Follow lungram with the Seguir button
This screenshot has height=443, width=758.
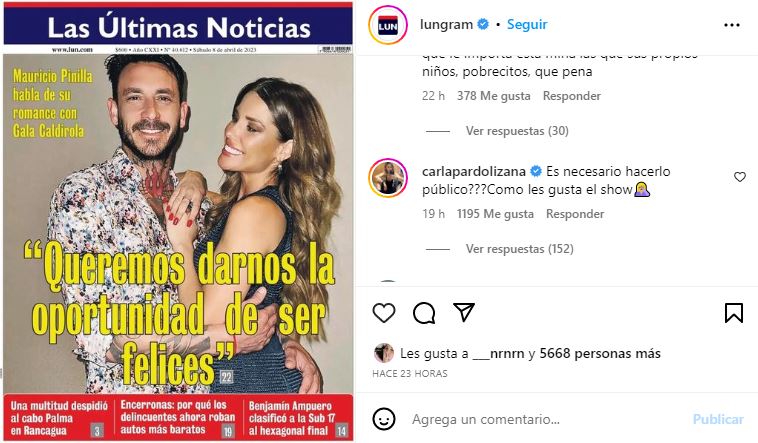click(527, 24)
